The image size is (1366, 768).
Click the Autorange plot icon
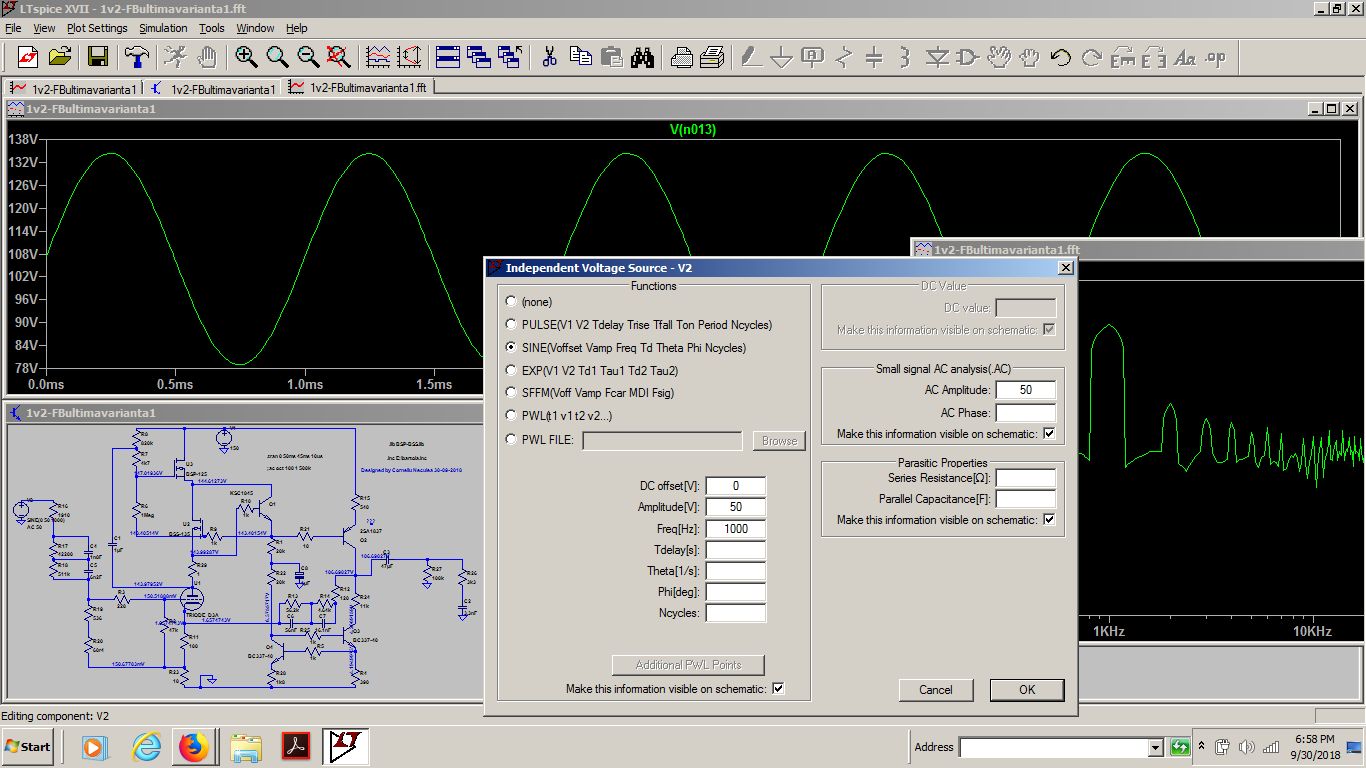[378, 57]
